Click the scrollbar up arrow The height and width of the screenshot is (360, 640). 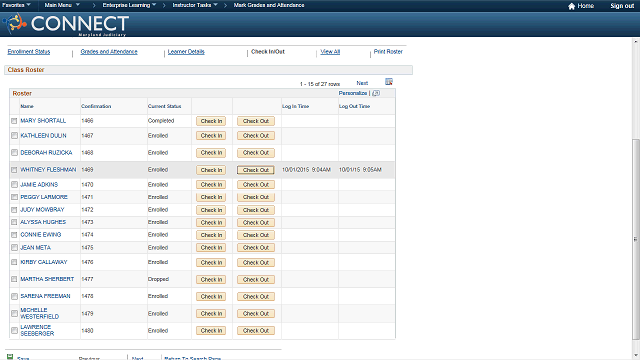636,41
